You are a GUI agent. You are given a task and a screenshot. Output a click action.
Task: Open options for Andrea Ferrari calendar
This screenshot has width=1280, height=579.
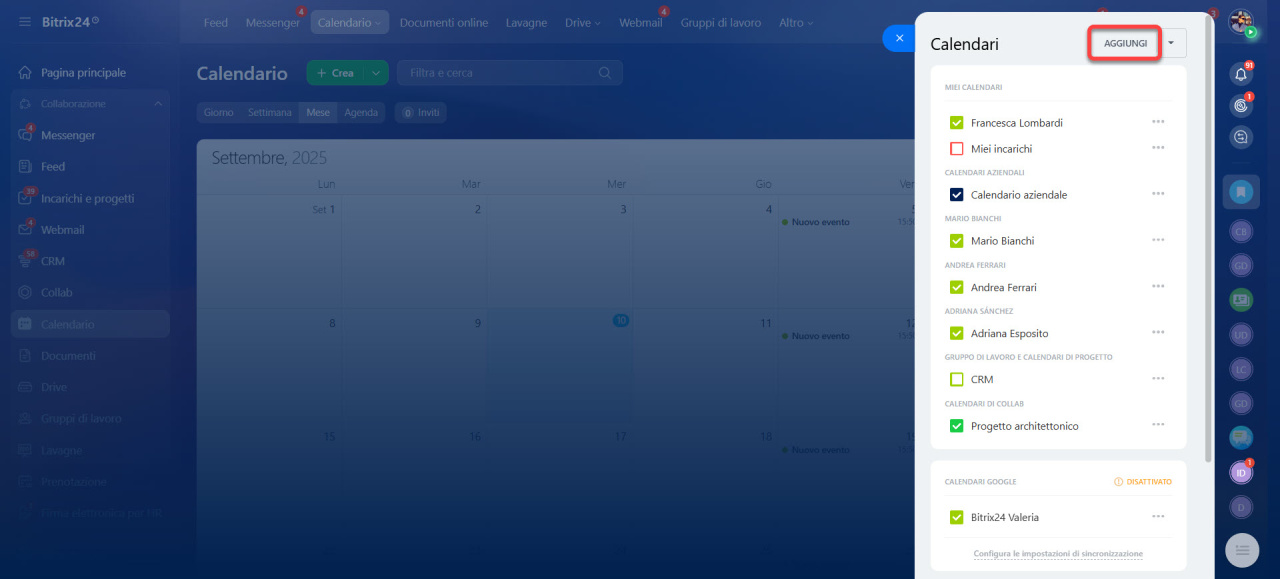click(x=1158, y=286)
